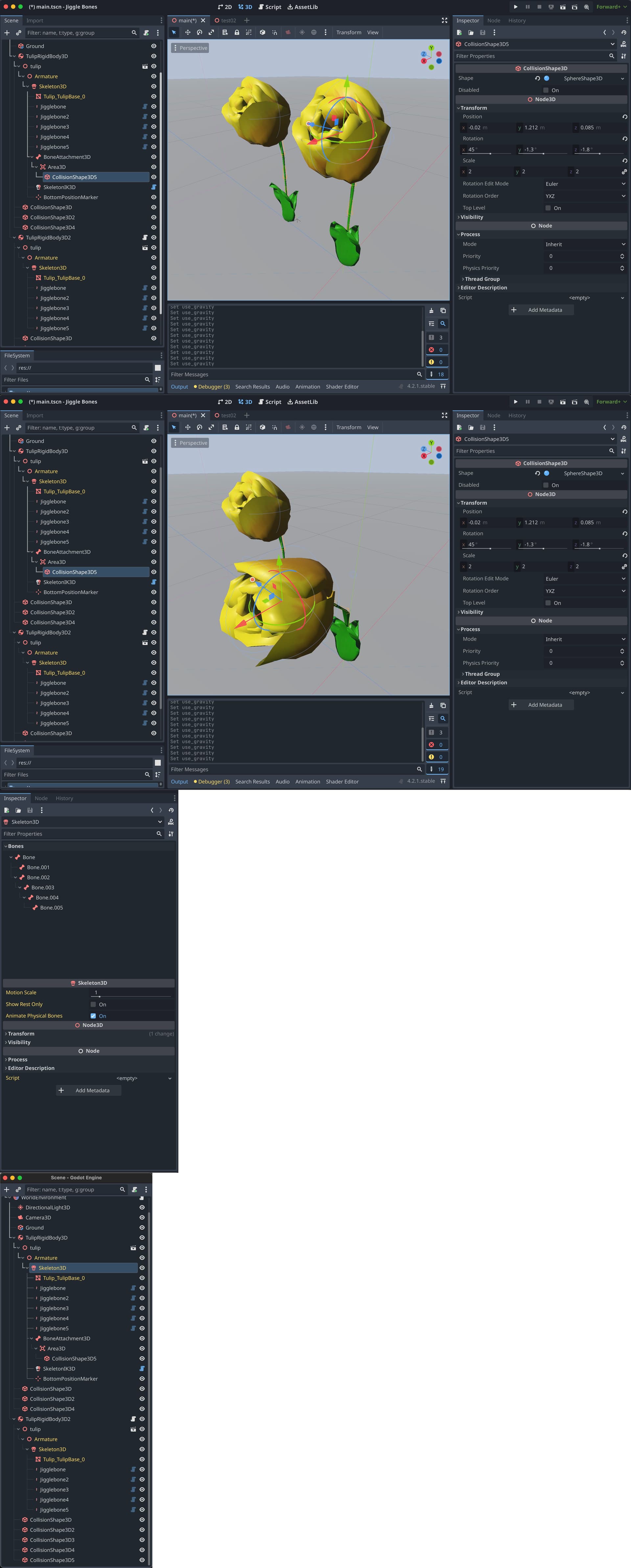Activate Move Mode tool in upper editor toolbar
631x1568 pixels.
coord(187,32)
